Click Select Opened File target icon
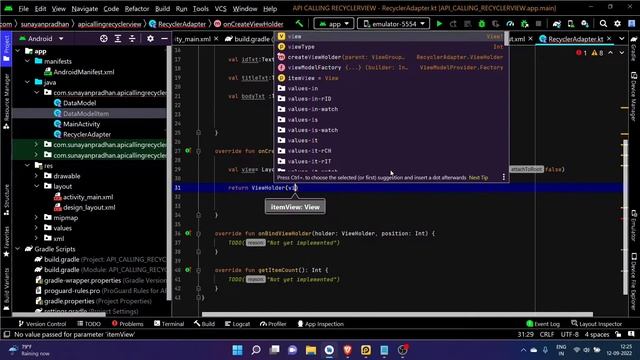The image size is (640, 360). 104,38
